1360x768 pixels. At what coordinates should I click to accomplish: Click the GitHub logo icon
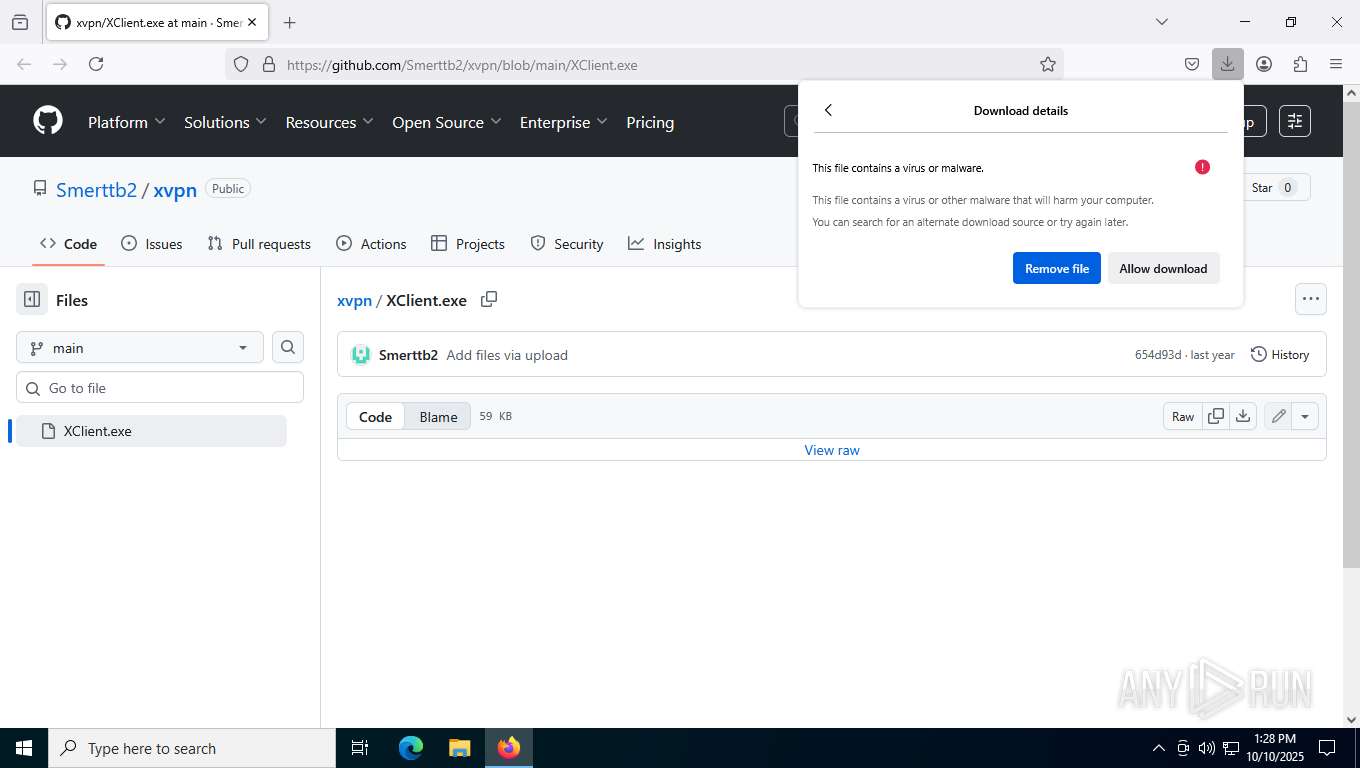[x=48, y=121]
